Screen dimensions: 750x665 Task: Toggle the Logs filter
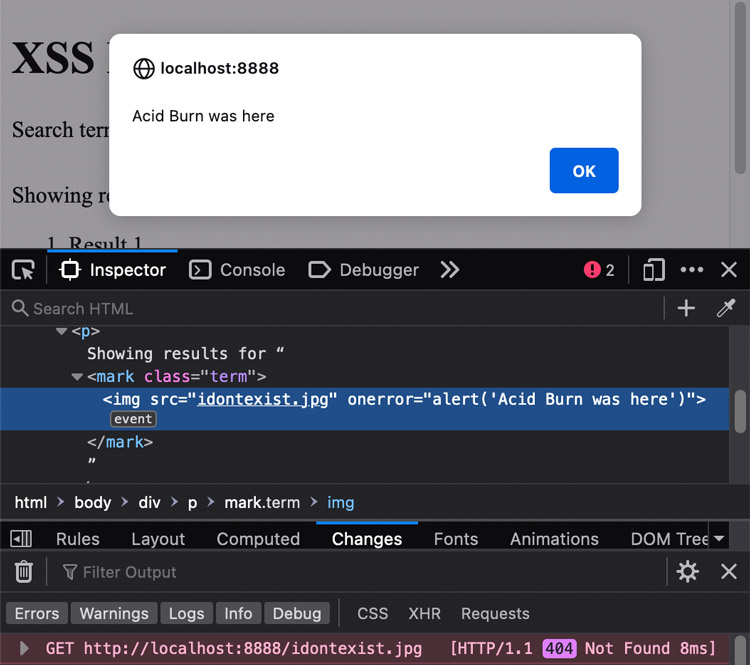[186, 613]
